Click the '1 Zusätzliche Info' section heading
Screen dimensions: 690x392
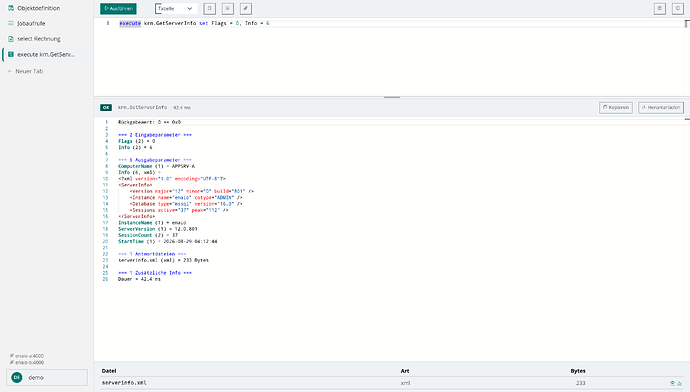pos(155,273)
